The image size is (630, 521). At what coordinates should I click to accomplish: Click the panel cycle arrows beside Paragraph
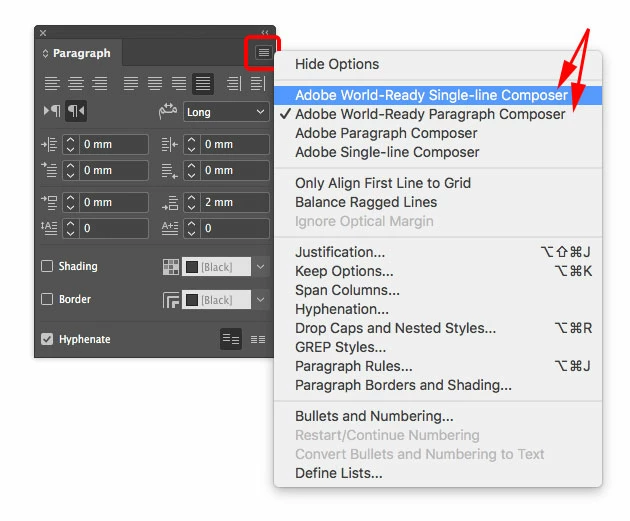pos(45,53)
